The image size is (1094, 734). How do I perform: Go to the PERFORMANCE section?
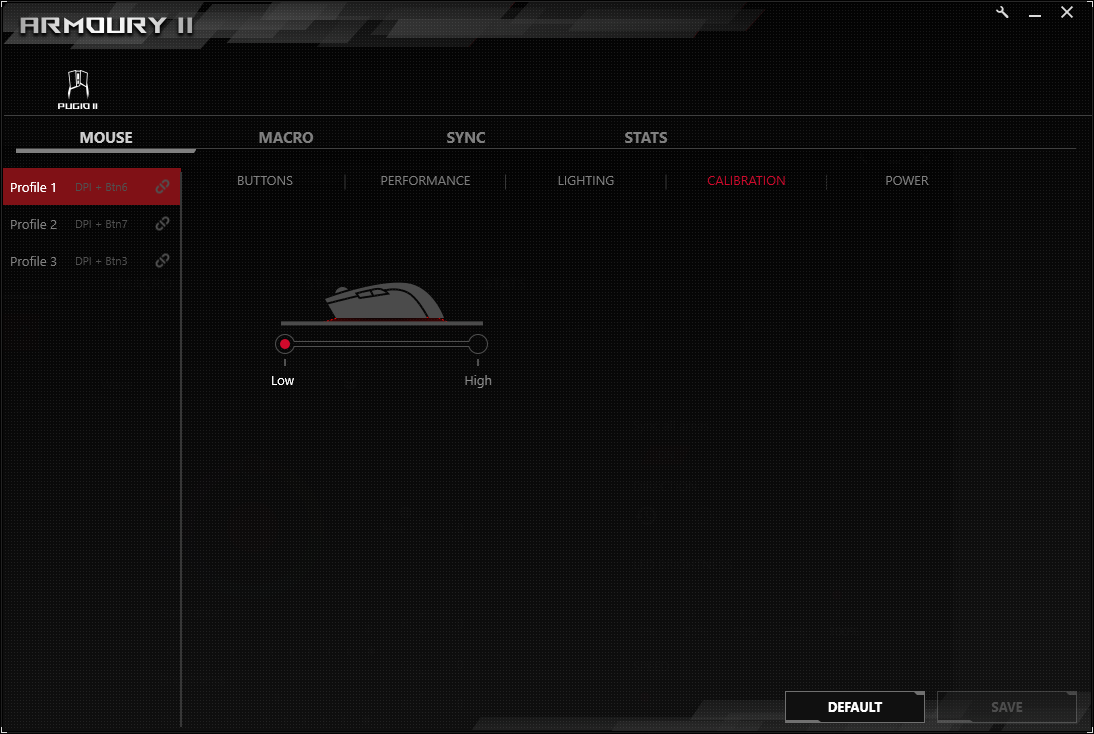click(x=426, y=181)
